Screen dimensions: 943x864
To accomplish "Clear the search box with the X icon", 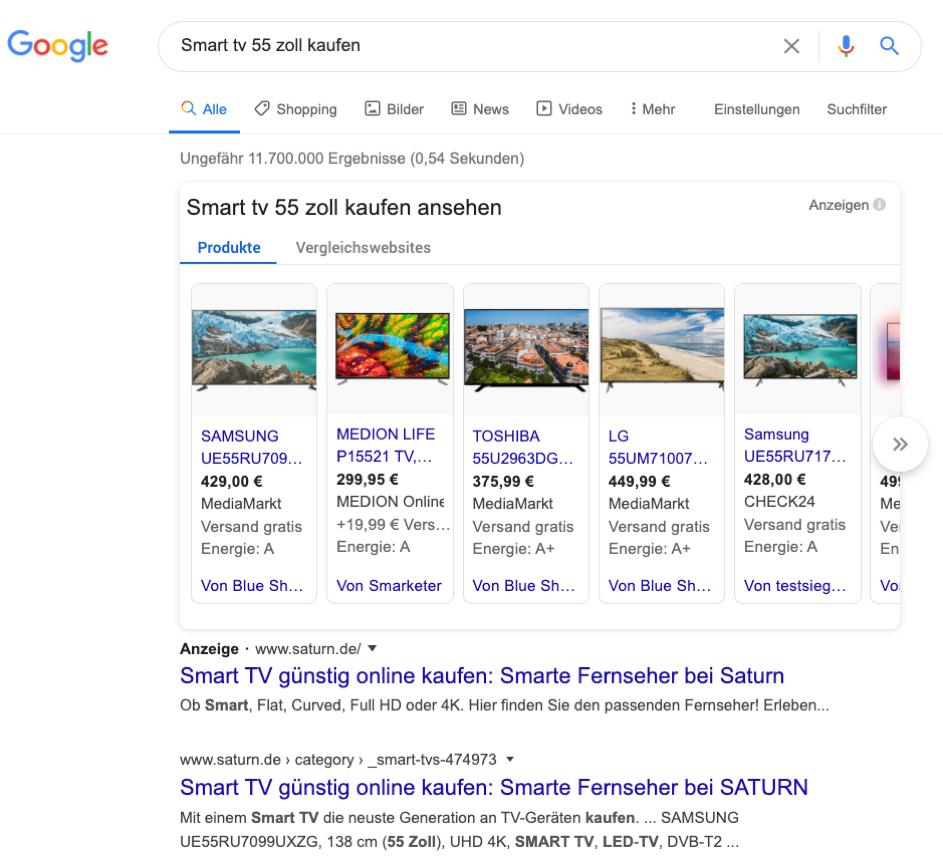I will pyautogui.click(x=791, y=46).
